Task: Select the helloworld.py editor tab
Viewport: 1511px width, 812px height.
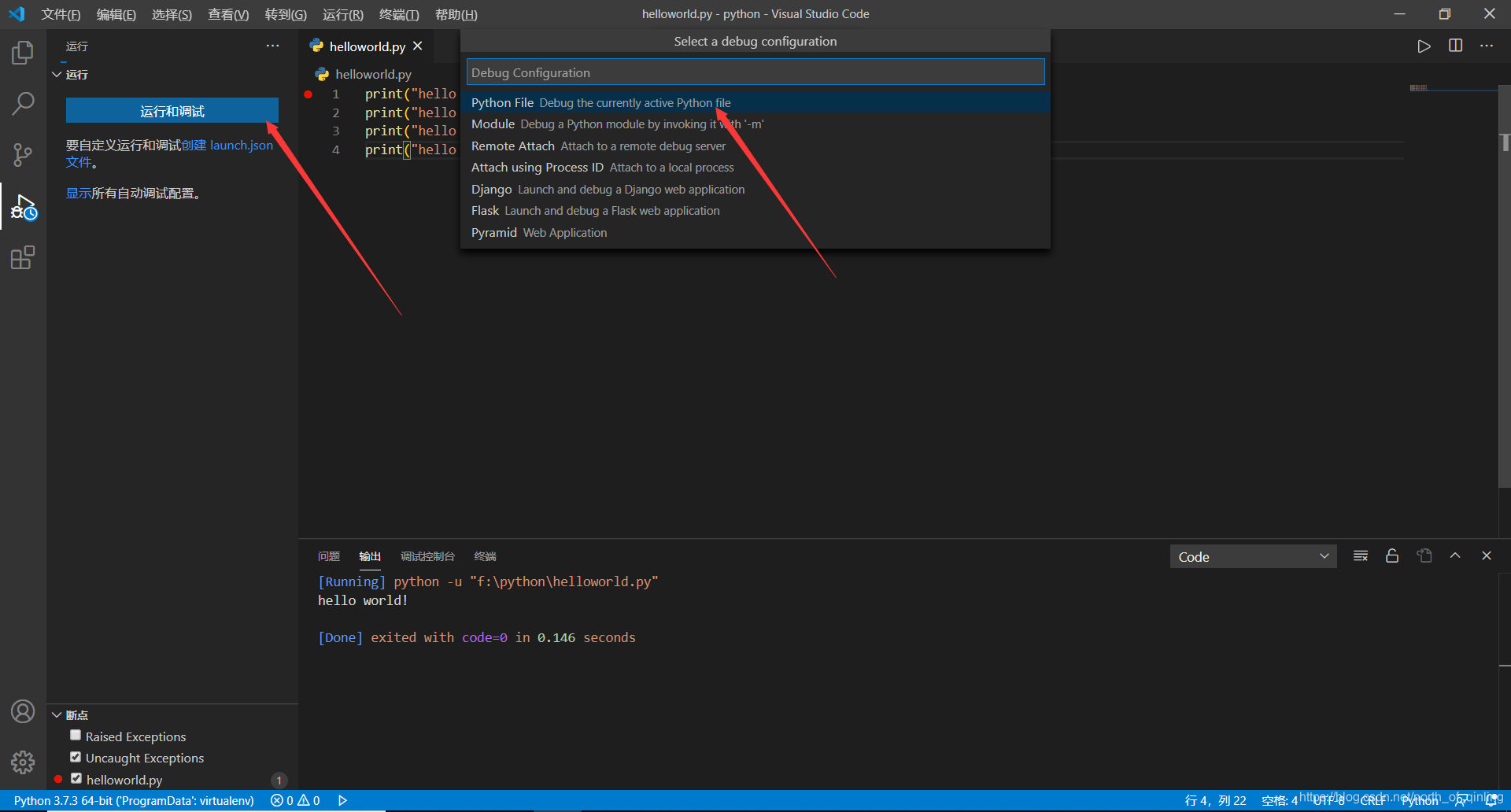Action: (367, 46)
